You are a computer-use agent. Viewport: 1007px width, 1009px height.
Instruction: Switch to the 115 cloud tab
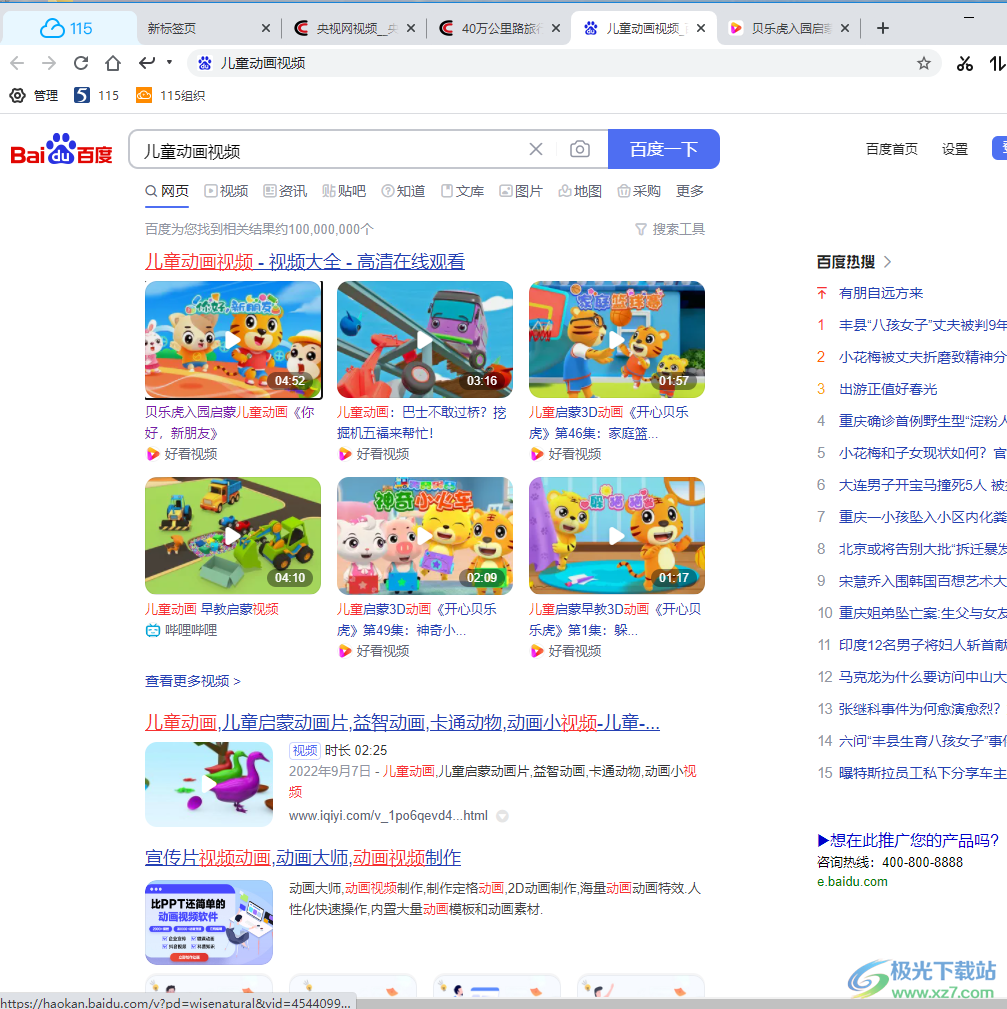click(x=68, y=28)
